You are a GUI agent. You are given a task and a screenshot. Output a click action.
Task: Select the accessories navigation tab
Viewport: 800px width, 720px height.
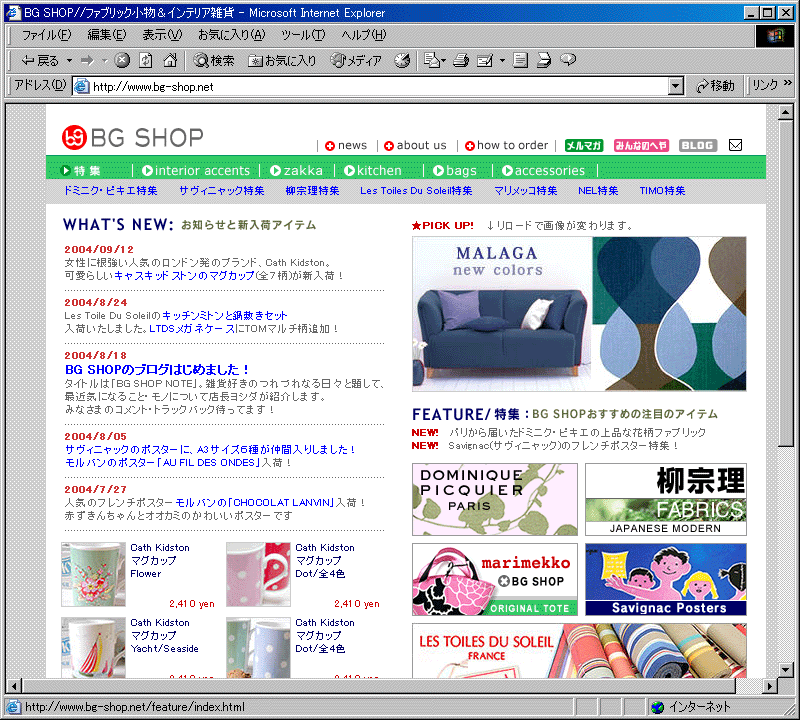pos(543,170)
